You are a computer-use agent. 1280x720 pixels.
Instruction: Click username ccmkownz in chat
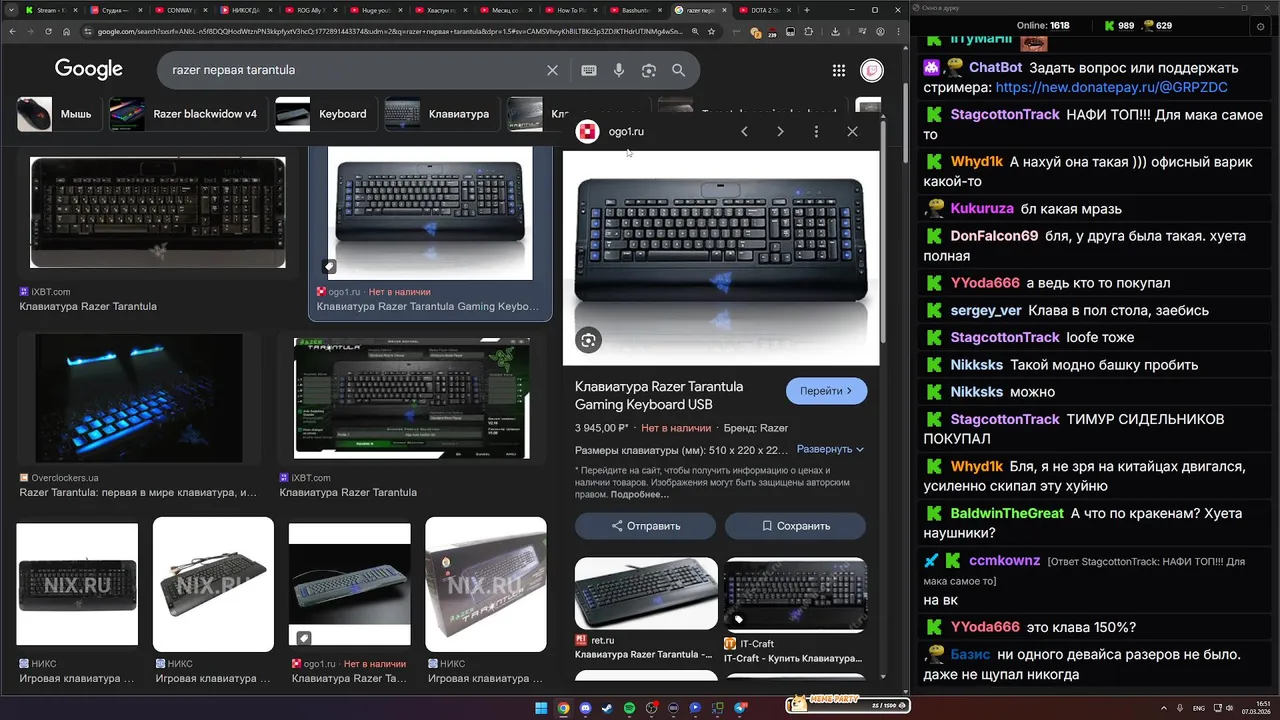[x=1005, y=561]
